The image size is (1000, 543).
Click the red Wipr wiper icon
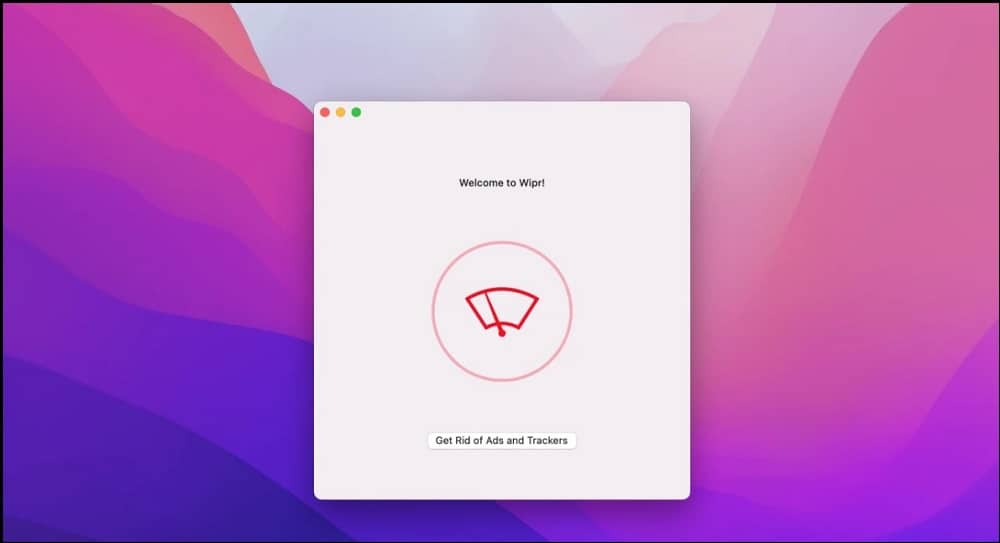502,311
